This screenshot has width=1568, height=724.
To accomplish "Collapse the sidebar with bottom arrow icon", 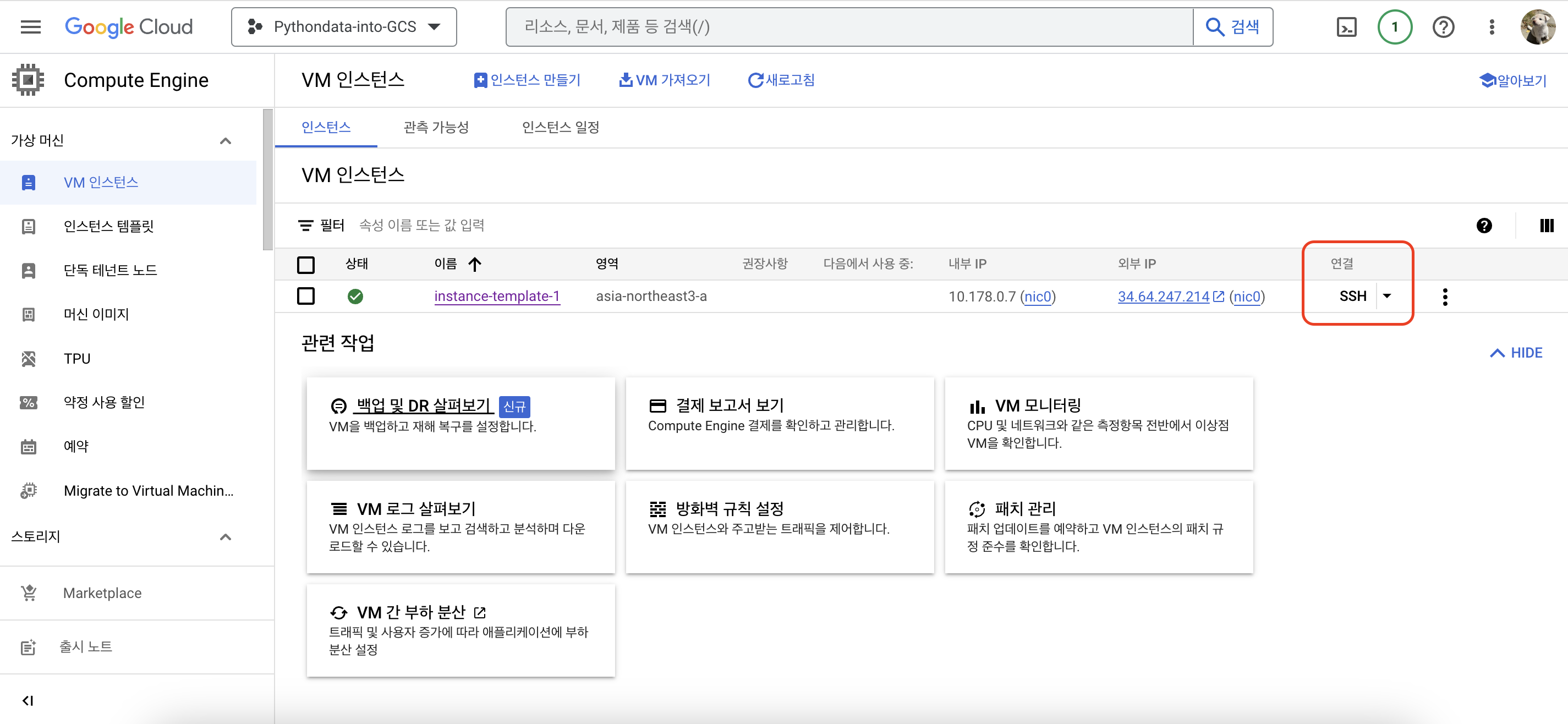I will tap(28, 700).
